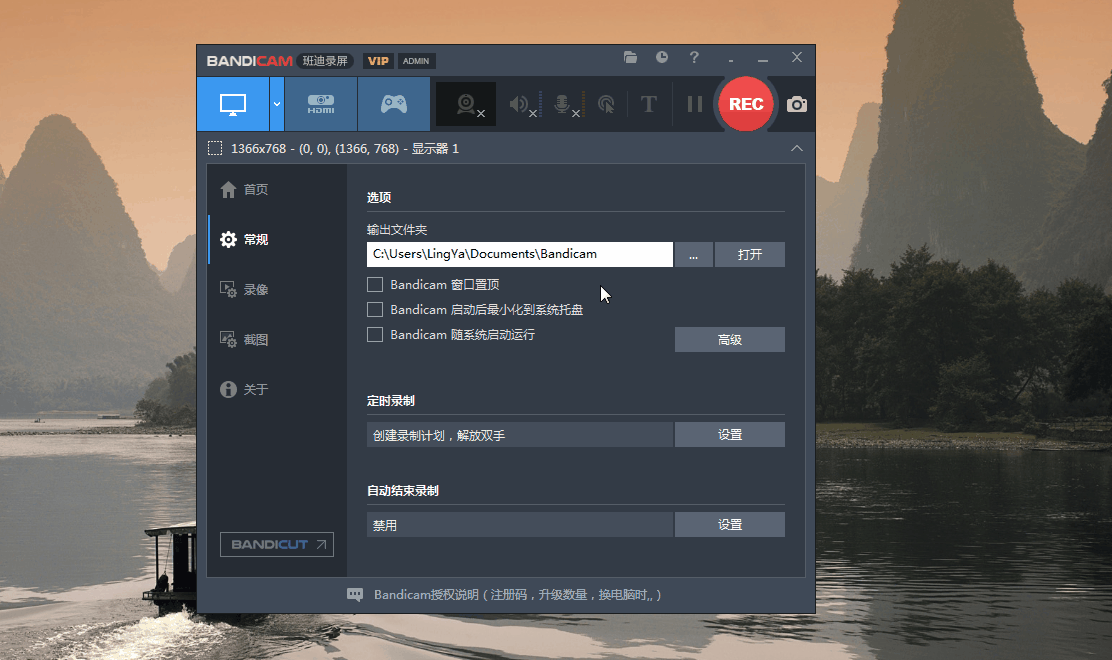Click the 班迪录屏 title label
Screen dimensions: 1112x660
click(x=326, y=61)
